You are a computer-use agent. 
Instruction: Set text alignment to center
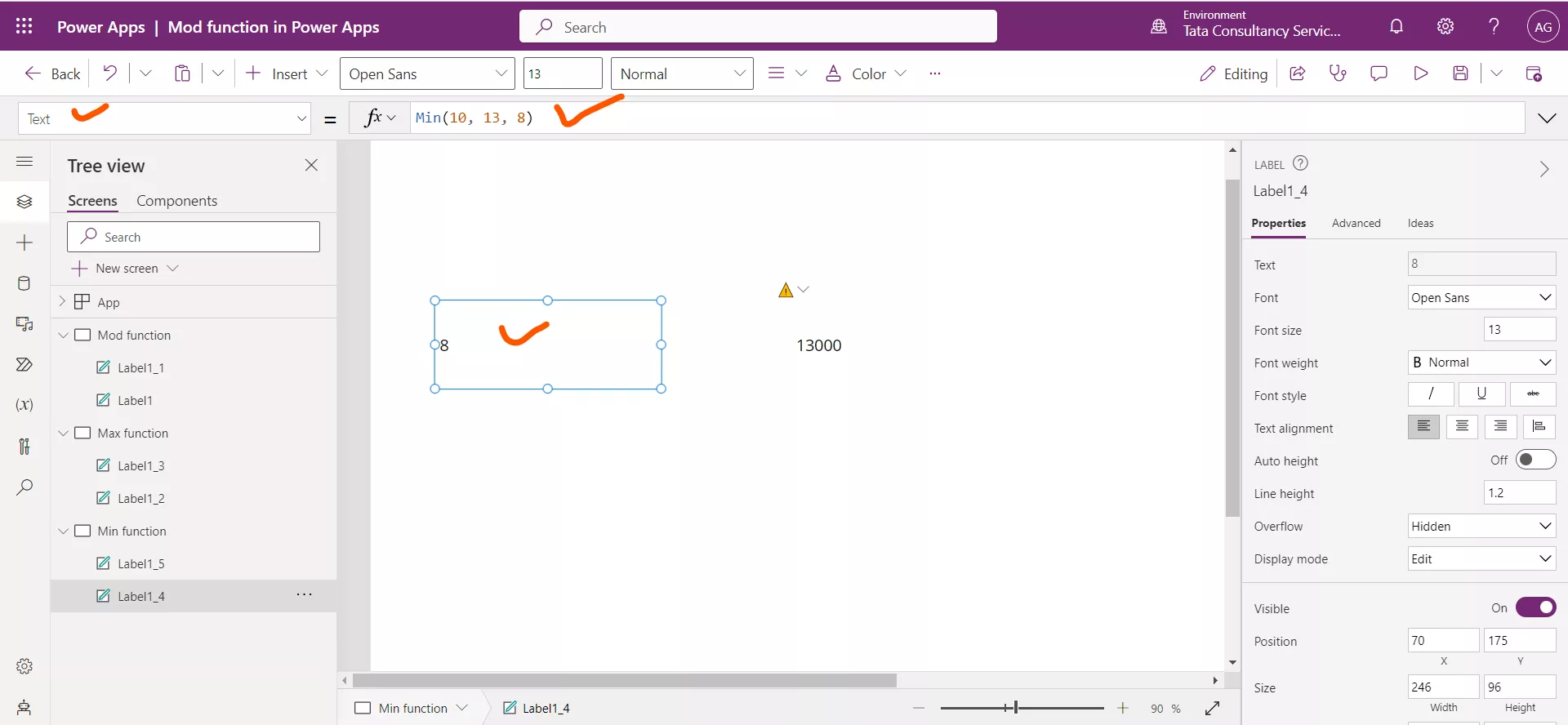tap(1462, 426)
